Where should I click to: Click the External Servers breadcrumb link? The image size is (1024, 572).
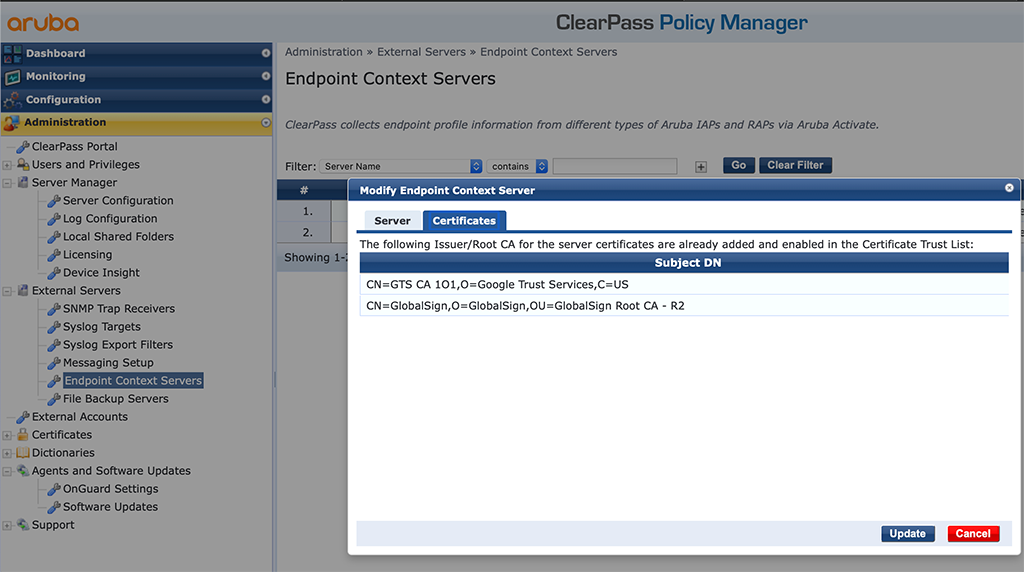pos(421,52)
